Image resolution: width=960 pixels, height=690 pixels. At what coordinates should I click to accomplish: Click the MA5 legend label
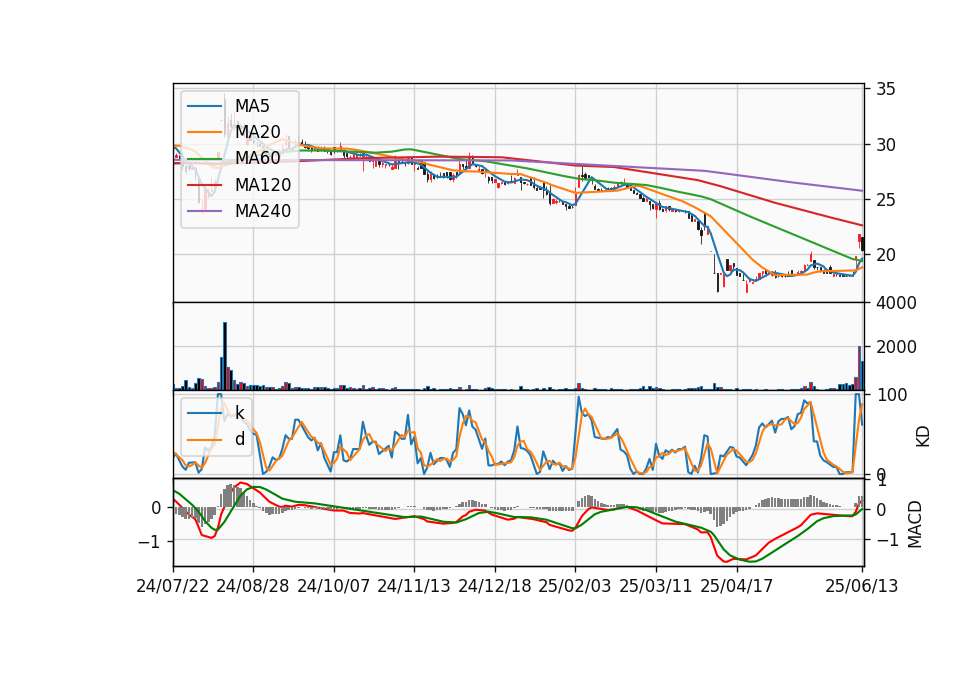click(252, 106)
